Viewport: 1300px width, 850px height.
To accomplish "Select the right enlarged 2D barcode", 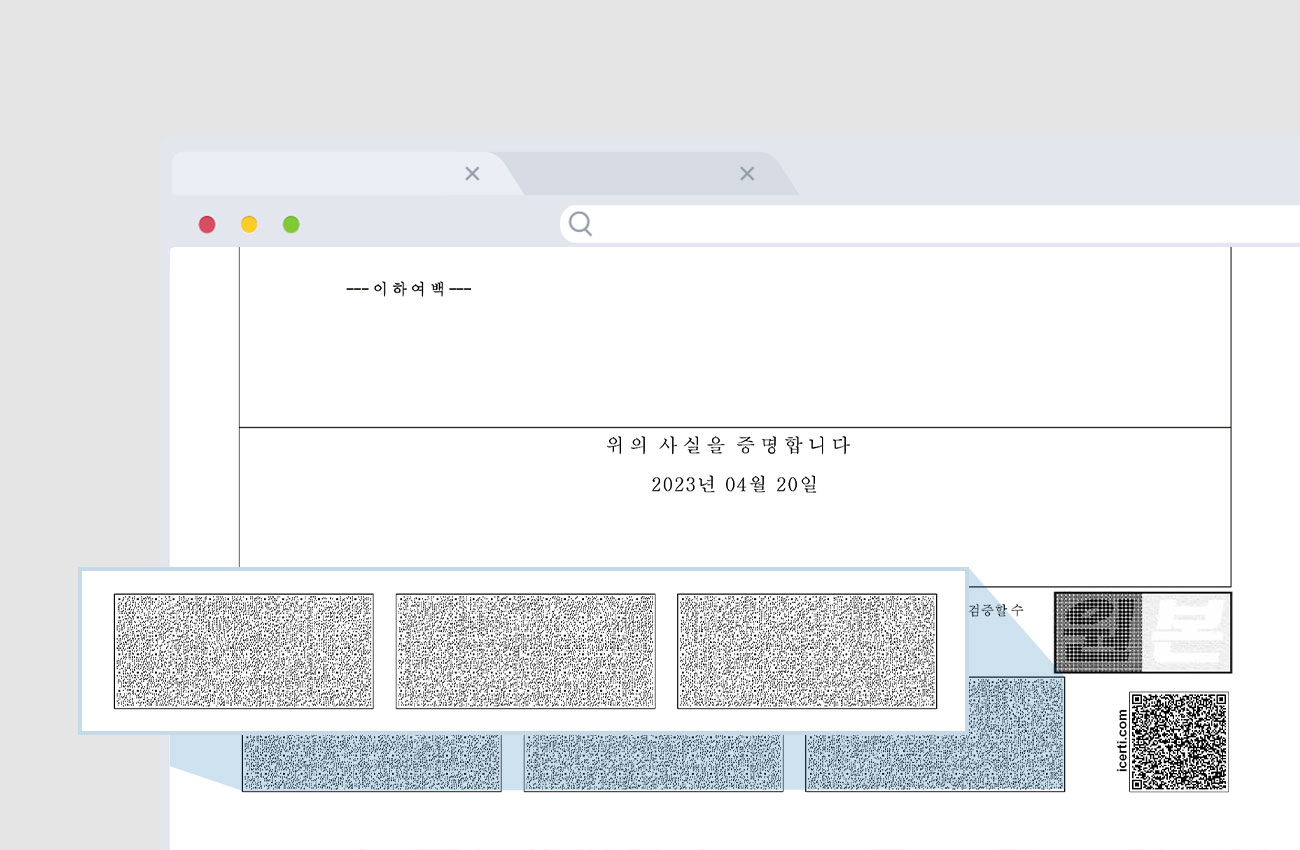I will click(807, 651).
